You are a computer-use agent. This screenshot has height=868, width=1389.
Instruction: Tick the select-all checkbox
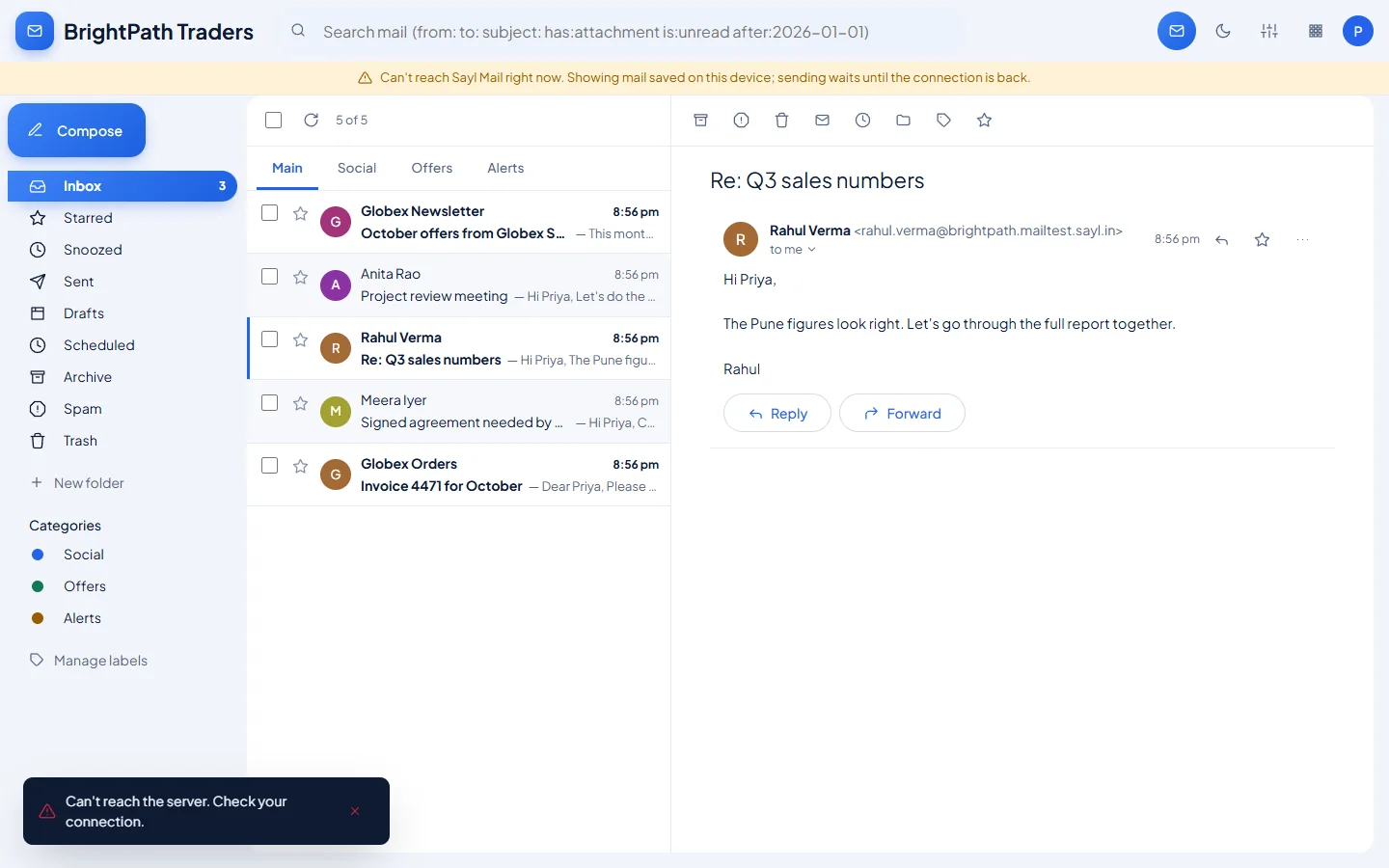point(274,121)
